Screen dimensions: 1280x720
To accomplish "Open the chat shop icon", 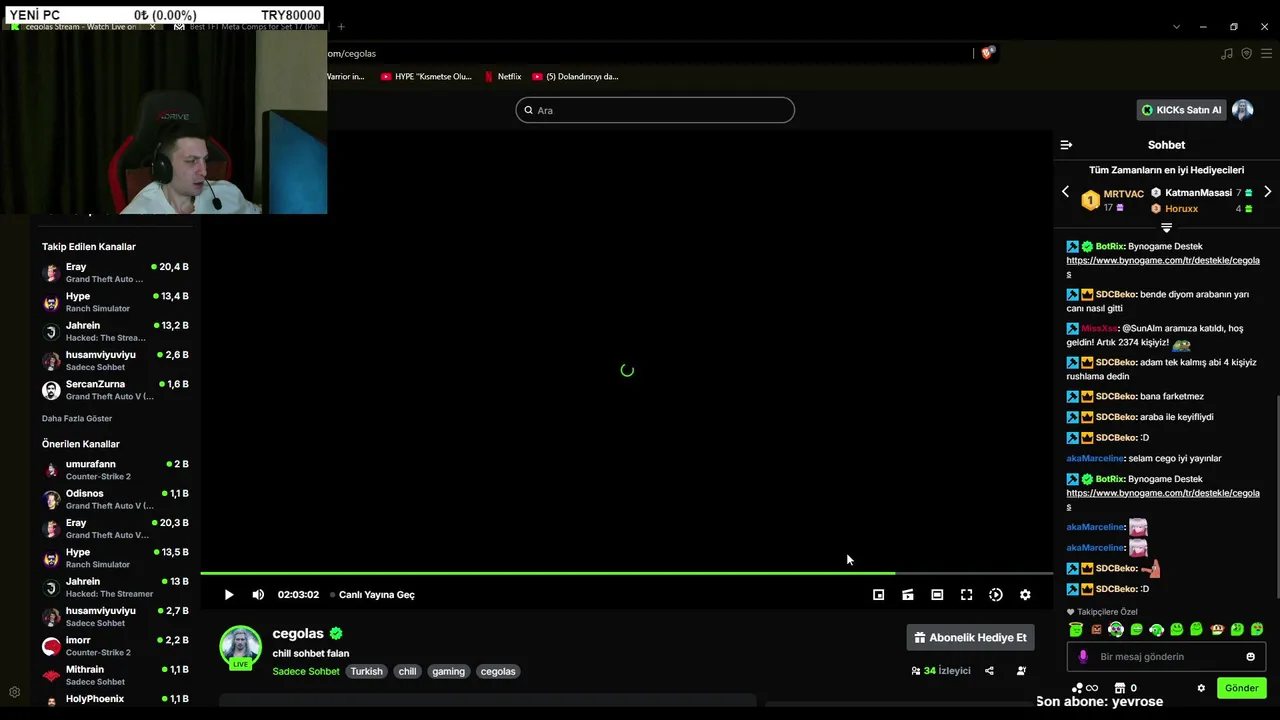I will click(x=1120, y=688).
